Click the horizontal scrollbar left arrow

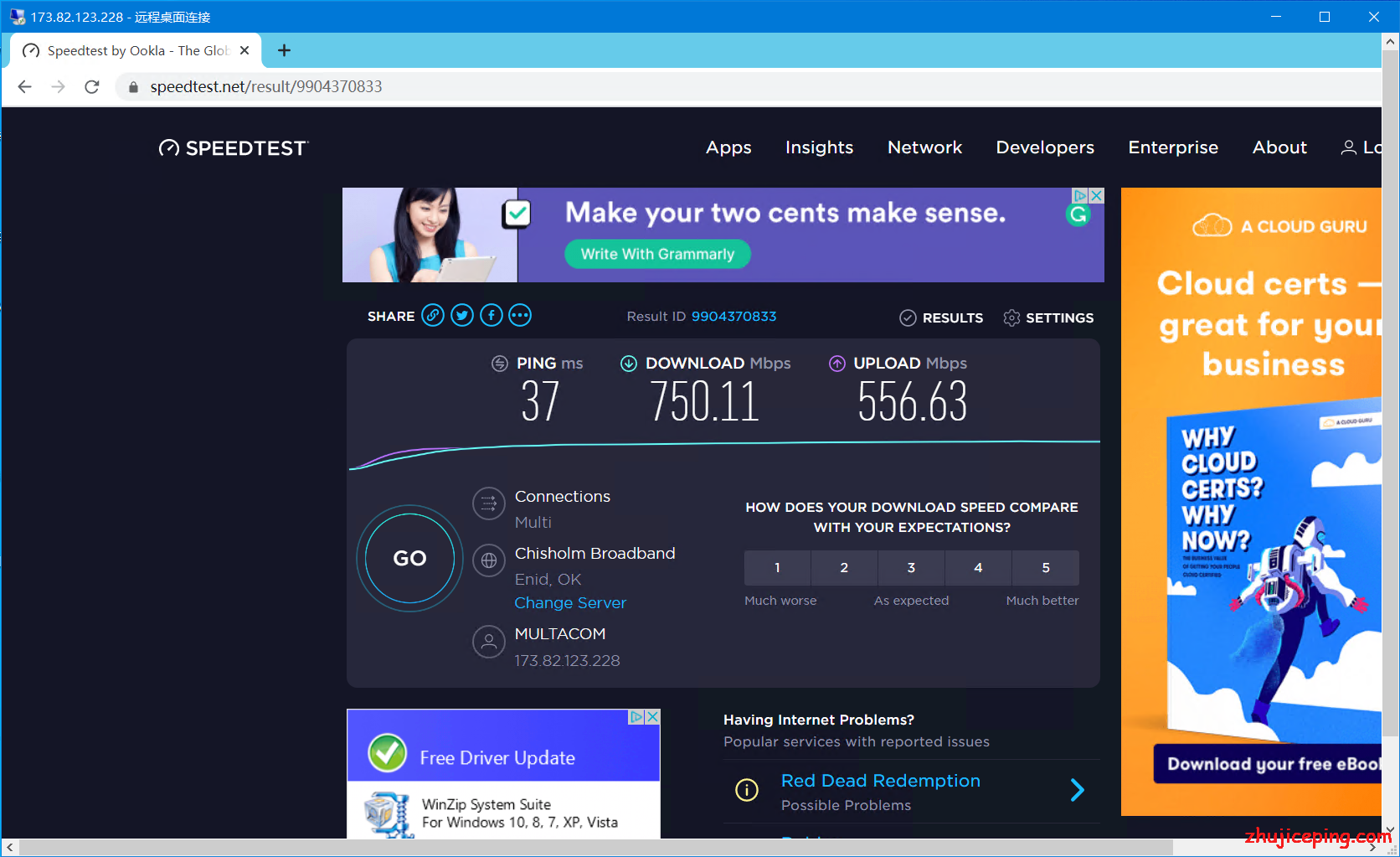[x=10, y=848]
